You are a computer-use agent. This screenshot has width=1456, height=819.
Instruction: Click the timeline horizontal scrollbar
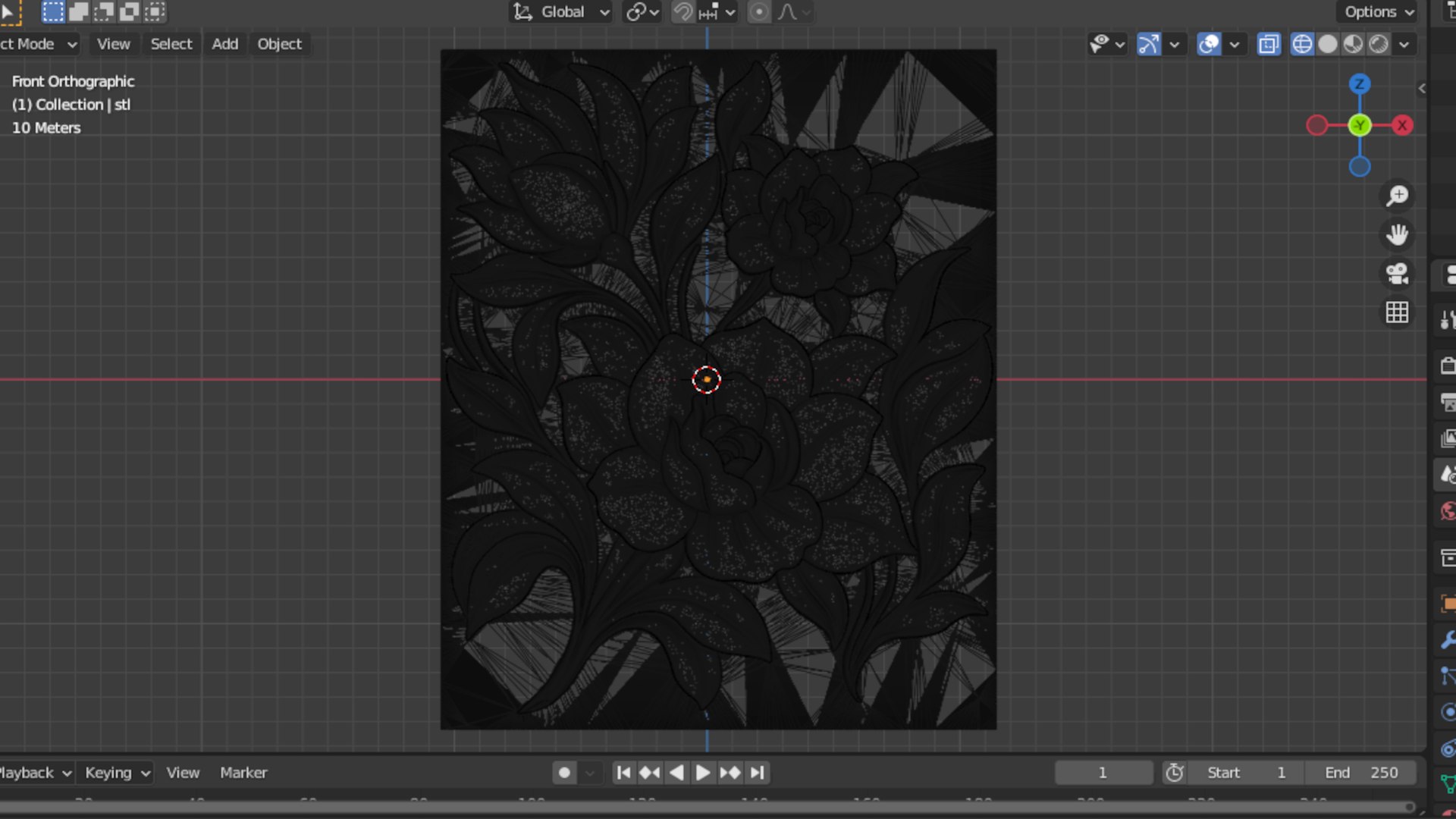(705, 807)
